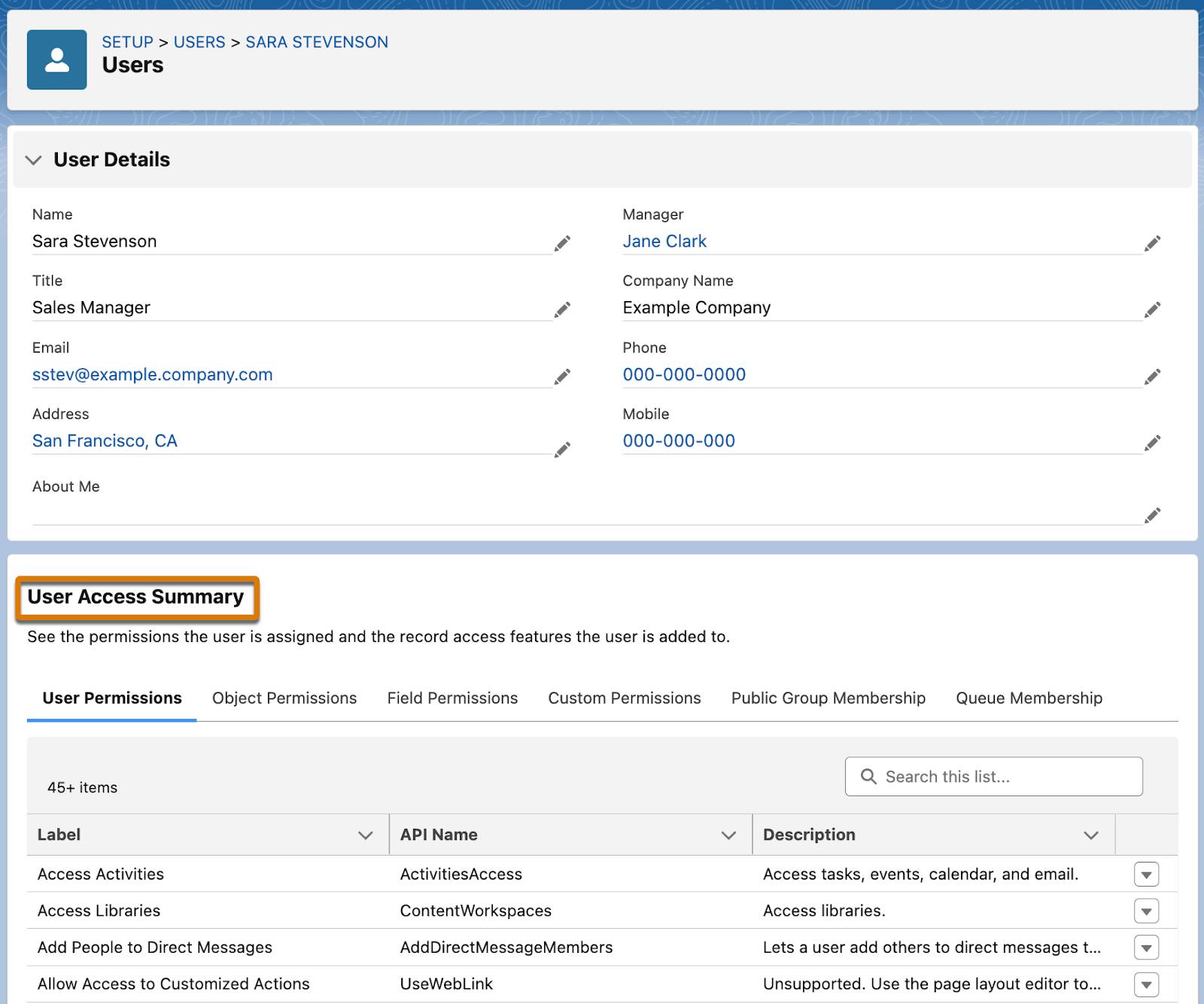Viewport: 1204px width, 1004px height.
Task: Click the magnifier icon in the search box
Action: (869, 776)
